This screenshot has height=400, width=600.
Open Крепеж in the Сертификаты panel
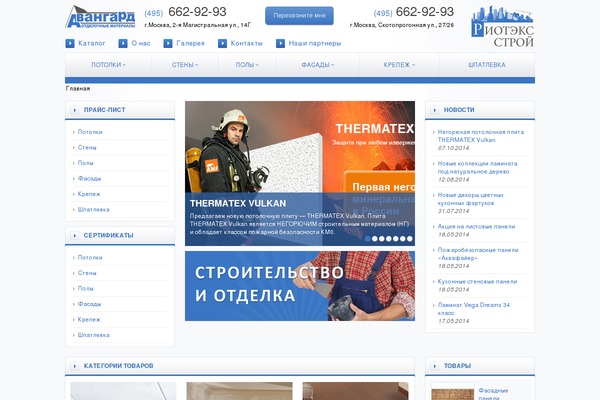(89, 319)
